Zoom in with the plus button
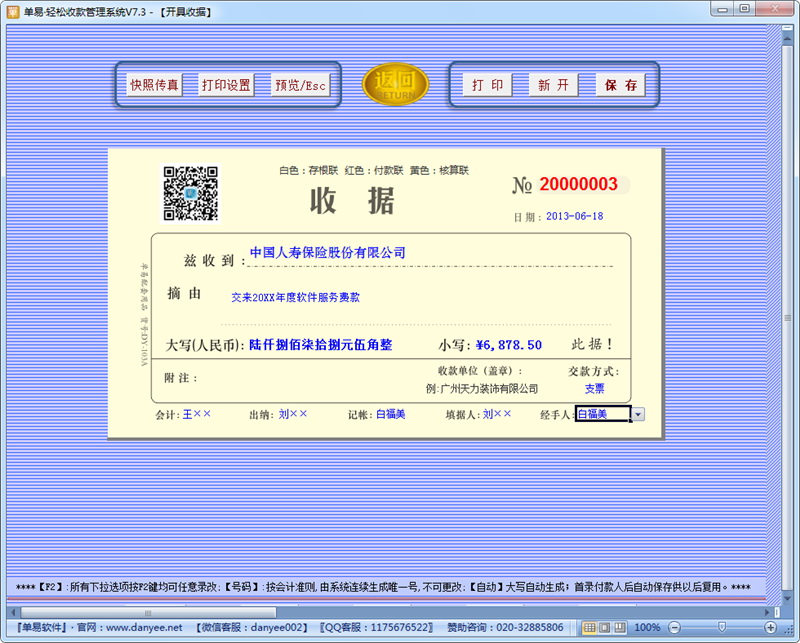Image resolution: width=800 pixels, height=643 pixels. pos(770,628)
